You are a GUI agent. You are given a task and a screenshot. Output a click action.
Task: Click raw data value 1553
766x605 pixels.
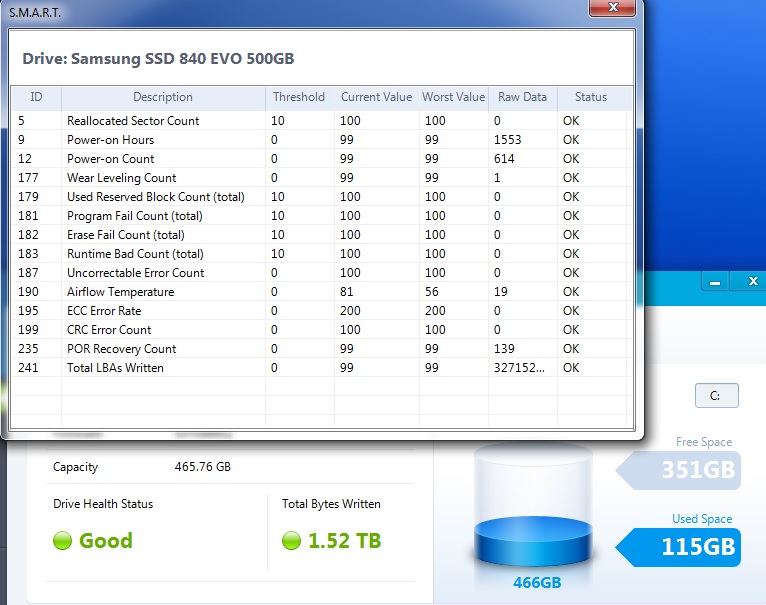(x=508, y=140)
